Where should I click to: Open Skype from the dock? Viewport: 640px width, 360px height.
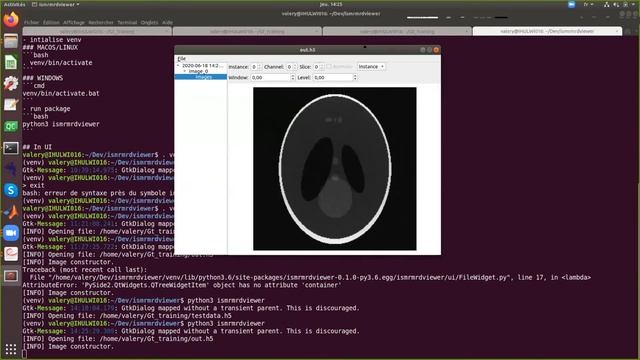click(x=11, y=190)
